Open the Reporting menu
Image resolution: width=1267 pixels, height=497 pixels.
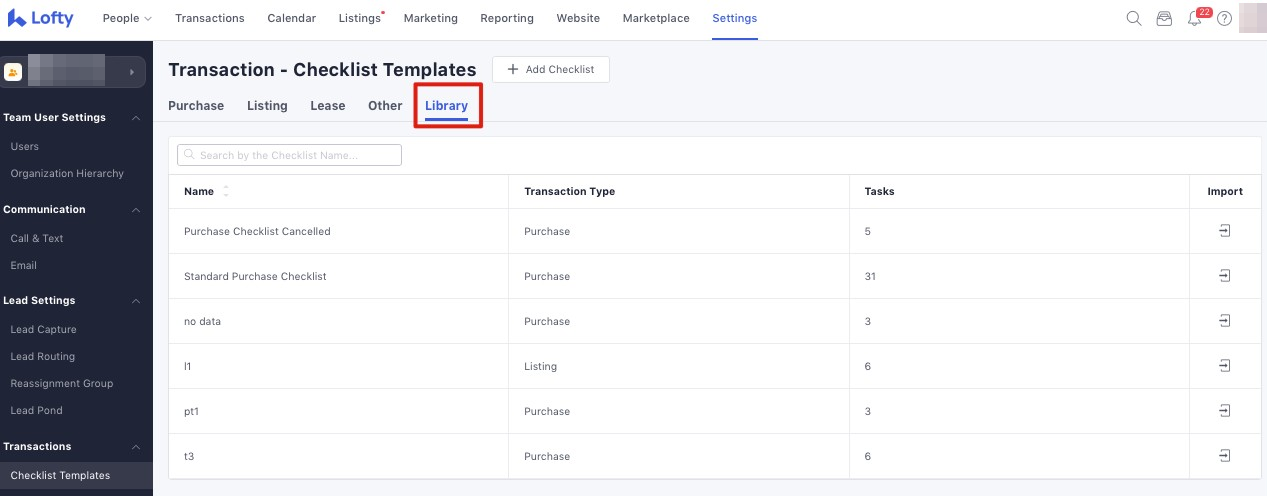click(x=507, y=18)
